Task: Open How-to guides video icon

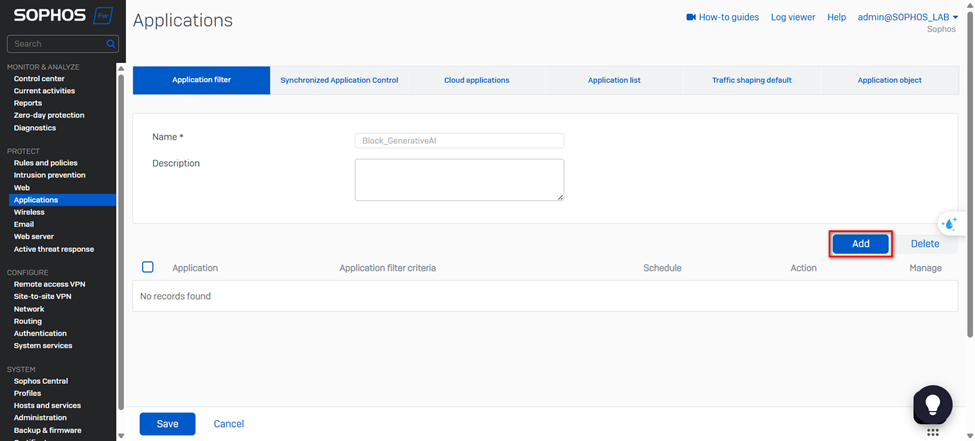Action: 690,17
